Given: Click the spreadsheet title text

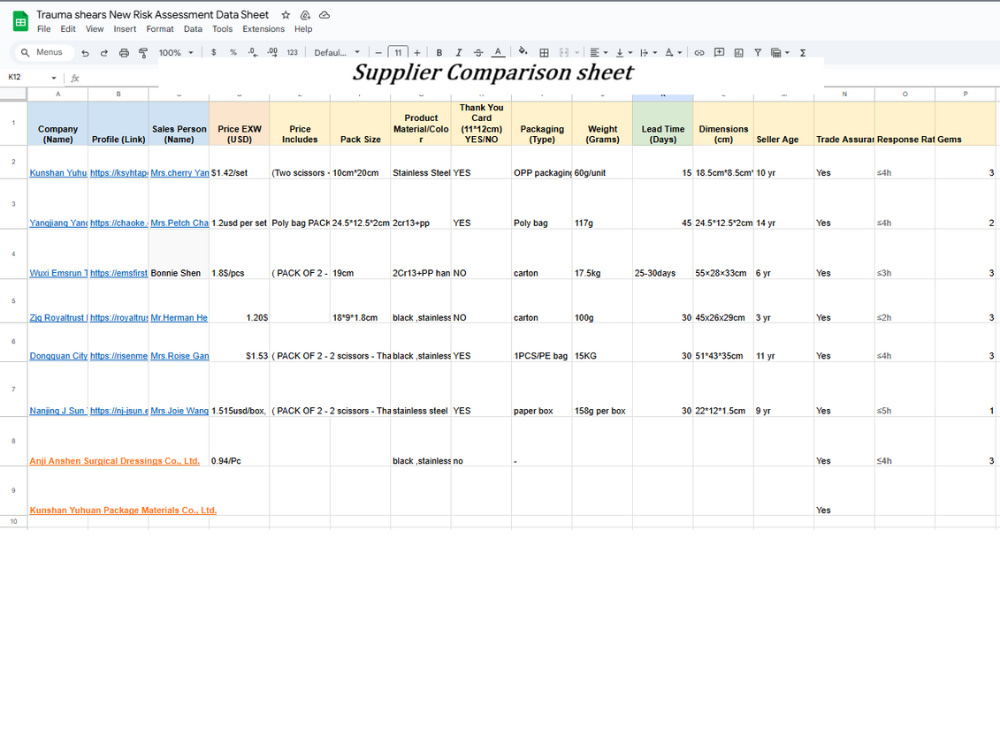Looking at the screenshot, I should 152,15.
